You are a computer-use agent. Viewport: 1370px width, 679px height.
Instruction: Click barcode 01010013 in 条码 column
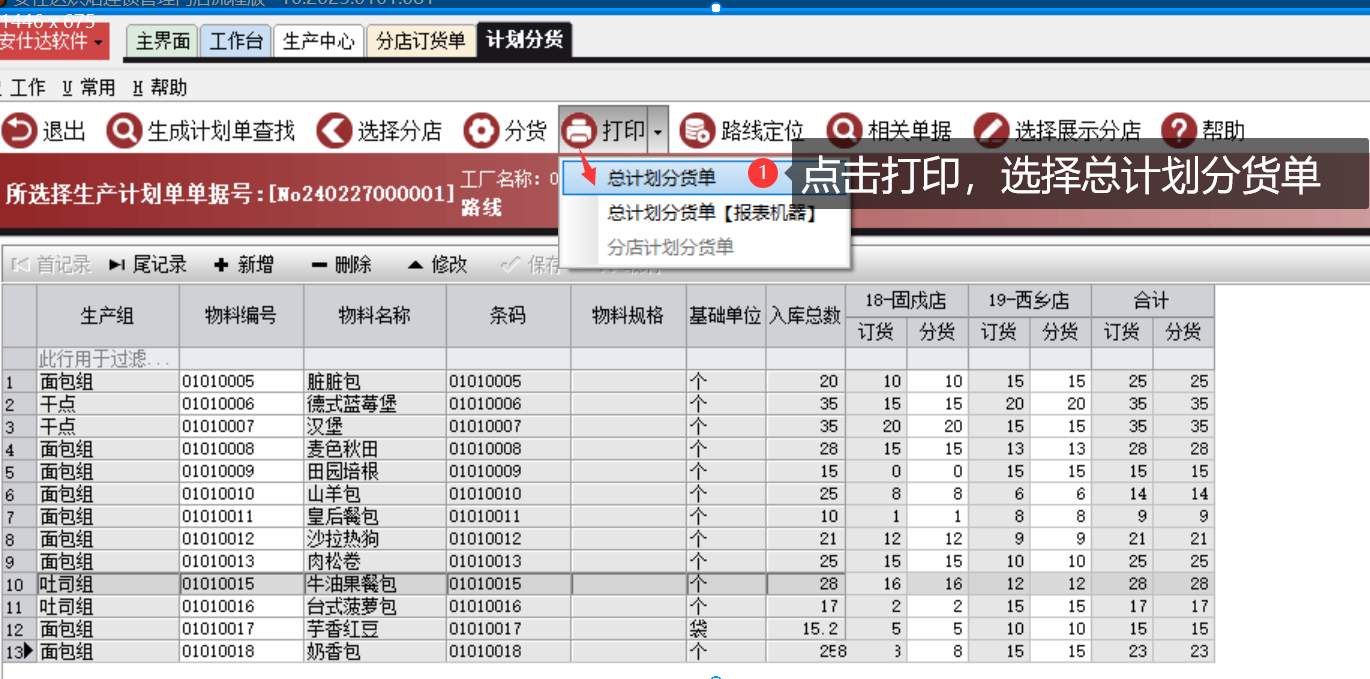pos(508,561)
